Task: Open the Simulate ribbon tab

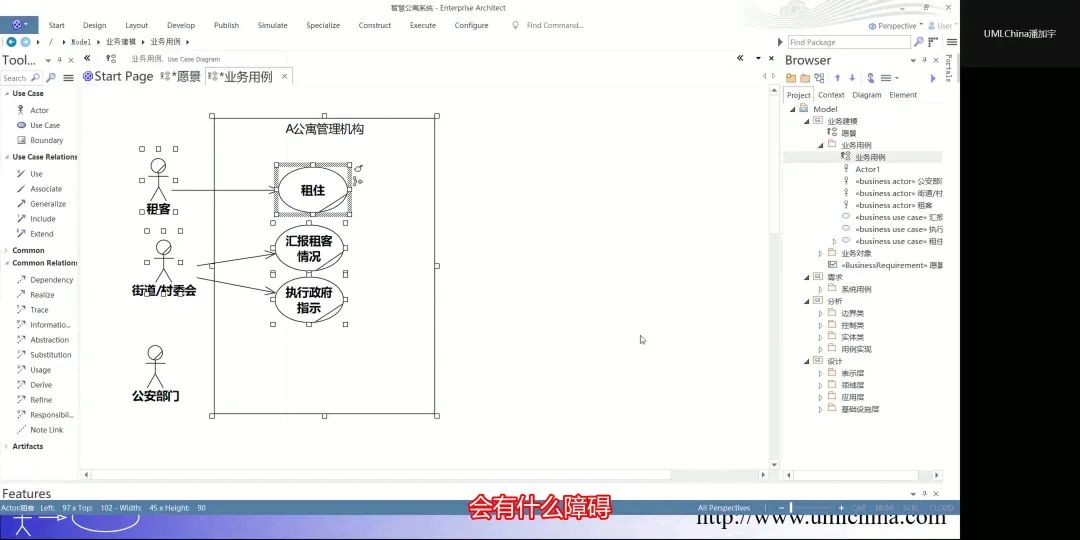Action: 273,25
